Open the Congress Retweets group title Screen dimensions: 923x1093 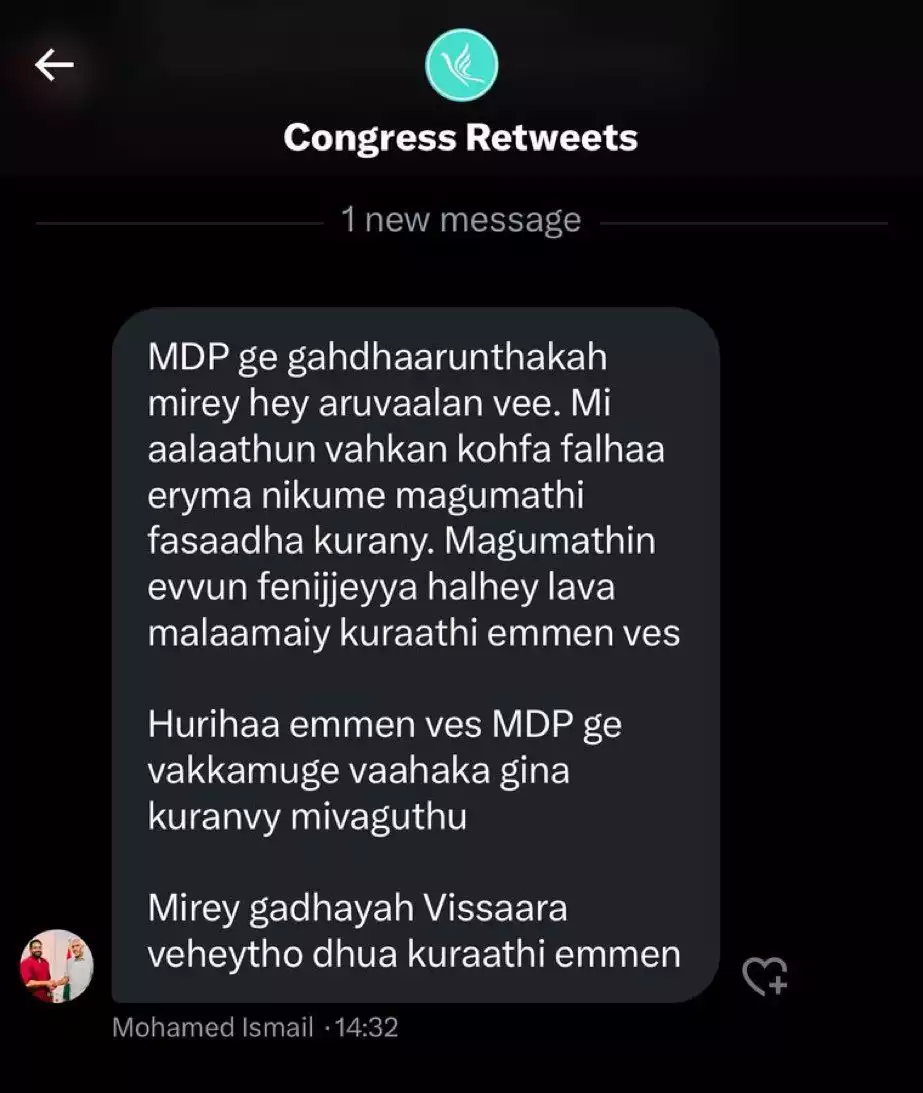point(461,137)
